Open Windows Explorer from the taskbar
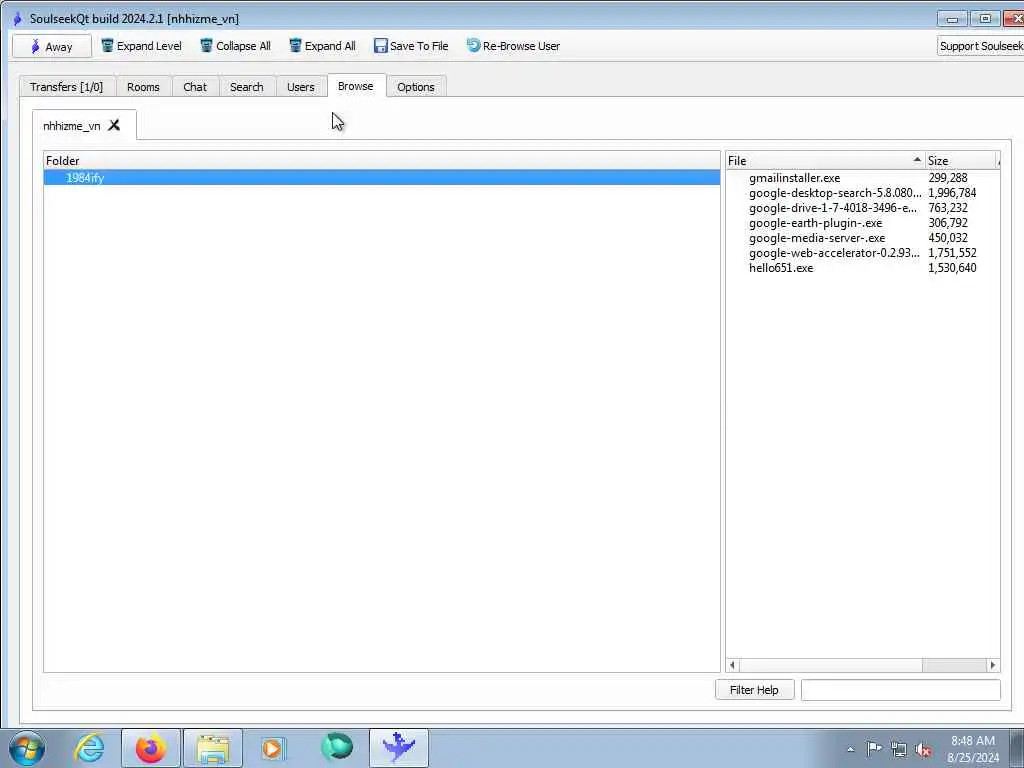The height and width of the screenshot is (768, 1024). point(213,748)
